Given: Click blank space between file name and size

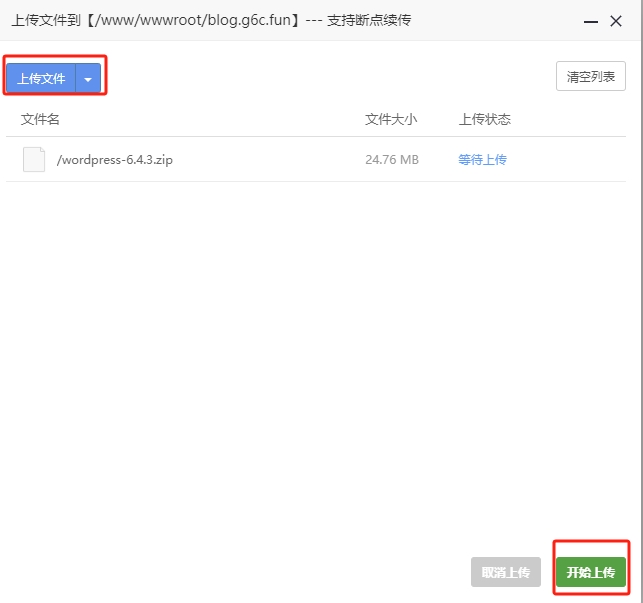Looking at the screenshot, I should 270,159.
